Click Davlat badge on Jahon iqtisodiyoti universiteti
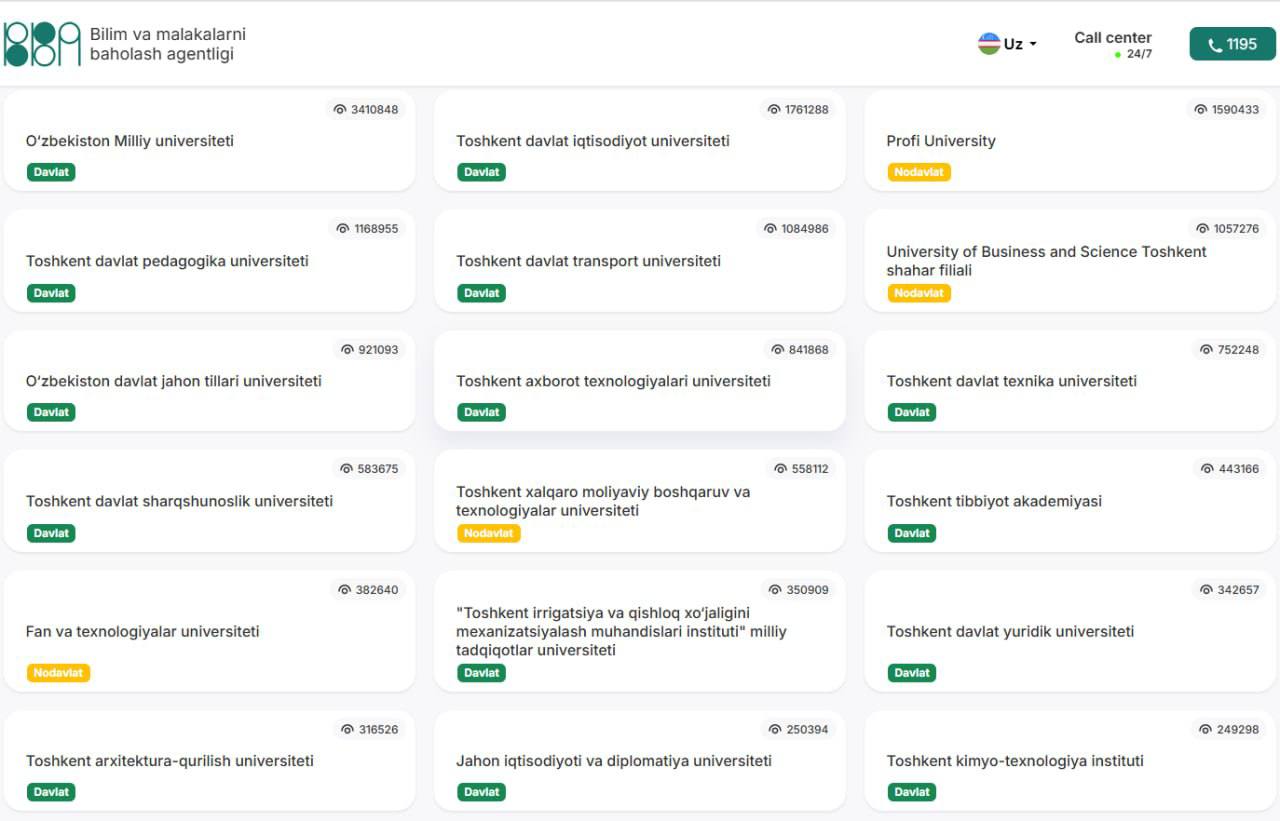This screenshot has width=1280, height=821. pyautogui.click(x=482, y=792)
